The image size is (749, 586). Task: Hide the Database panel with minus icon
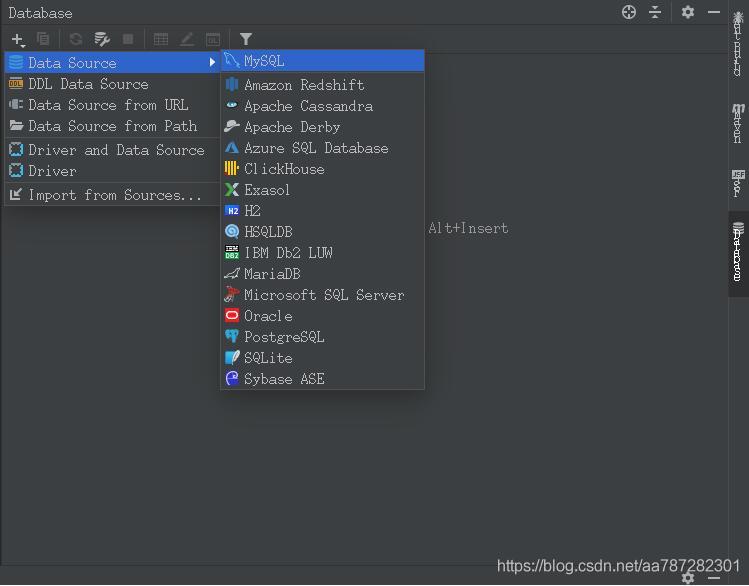714,12
